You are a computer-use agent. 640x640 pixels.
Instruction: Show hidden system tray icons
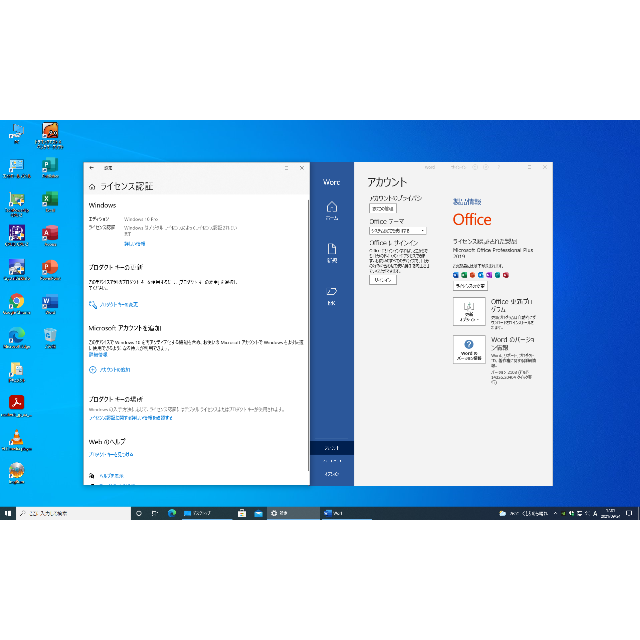(555, 513)
